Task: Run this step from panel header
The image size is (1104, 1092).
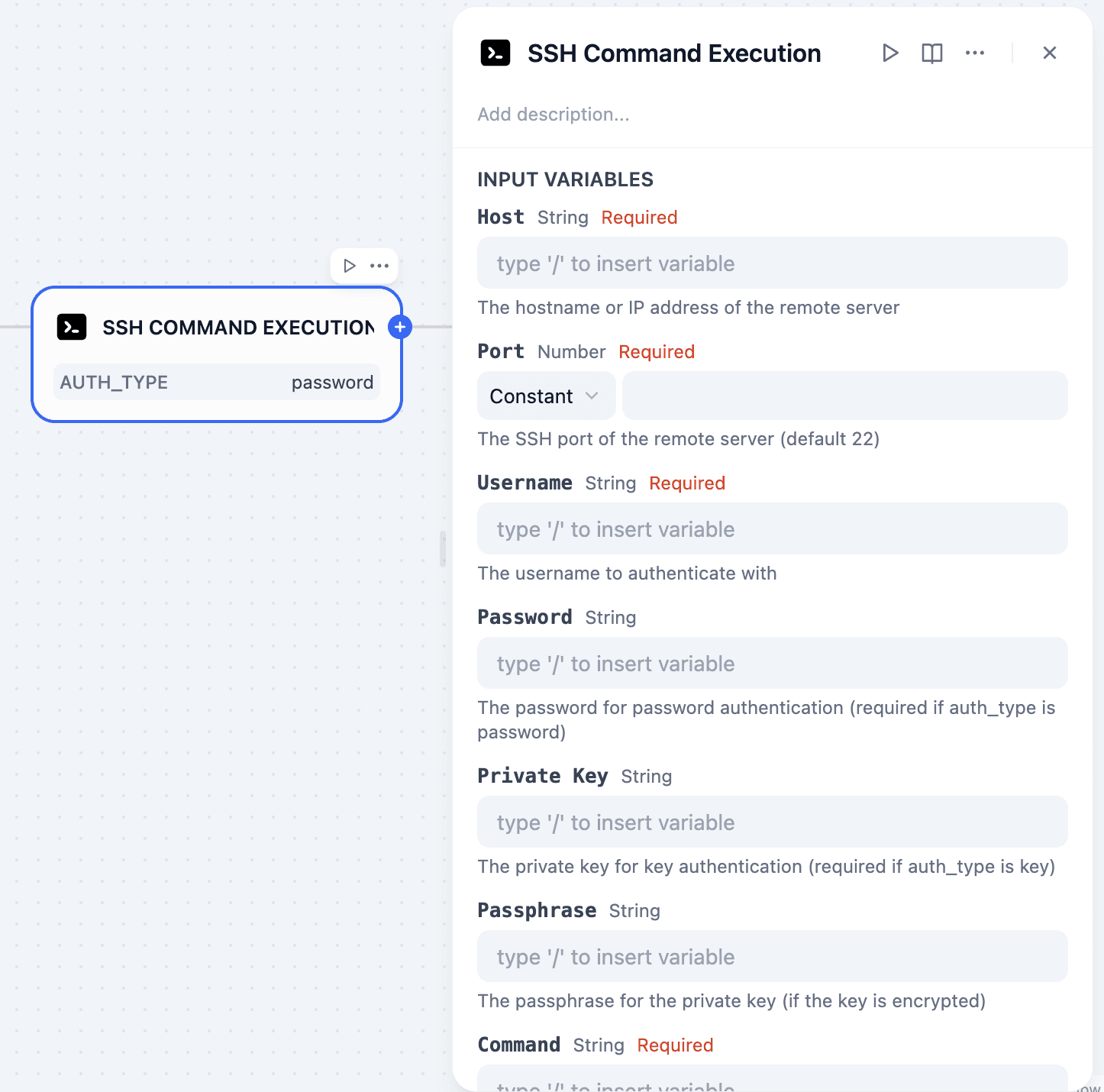Action: tap(889, 53)
